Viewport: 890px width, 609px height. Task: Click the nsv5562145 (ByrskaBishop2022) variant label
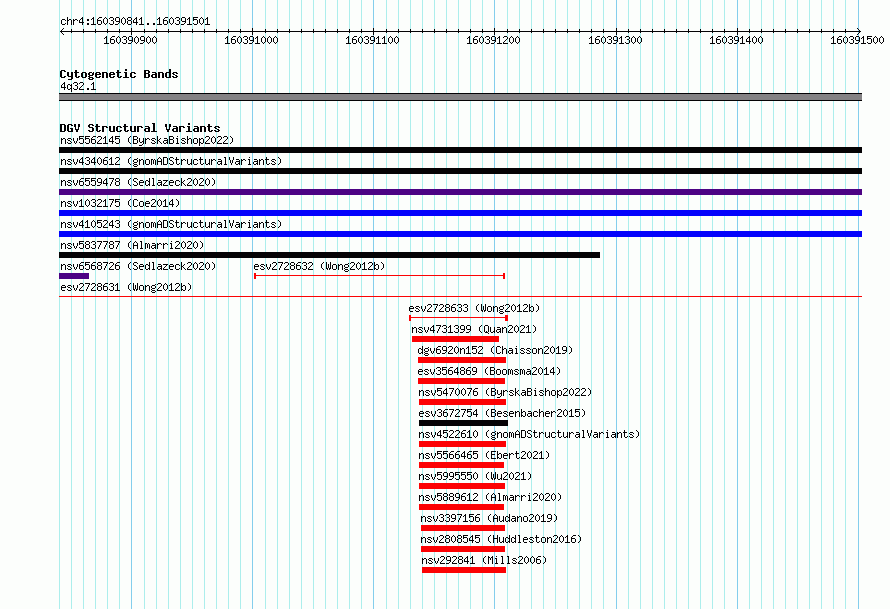point(147,140)
